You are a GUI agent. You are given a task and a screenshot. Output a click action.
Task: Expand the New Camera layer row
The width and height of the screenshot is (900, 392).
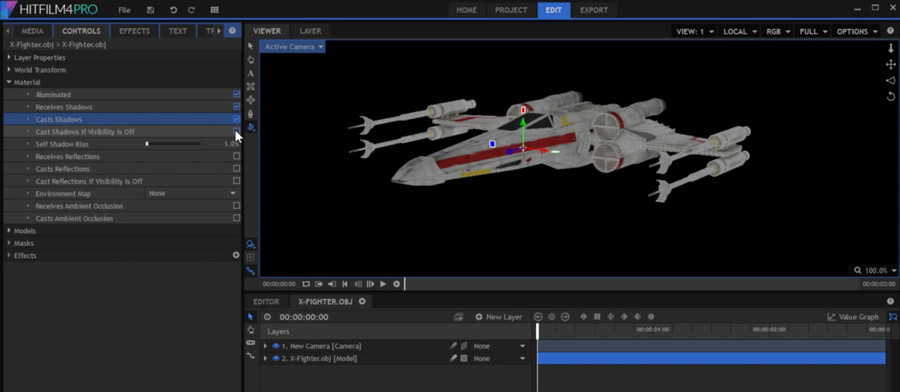tap(265, 346)
